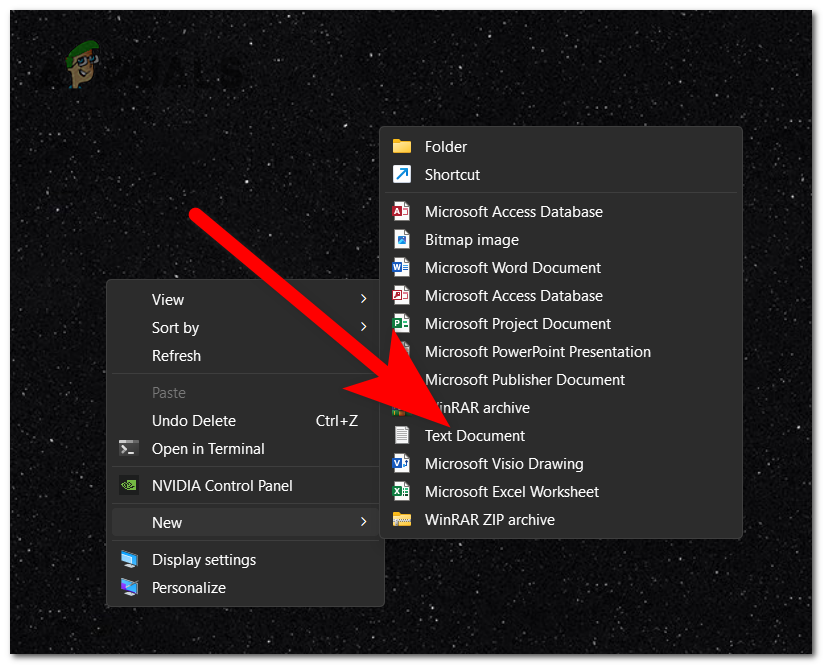Image resolution: width=823 pixels, height=665 pixels.
Task: Open Personalize settings from the menu
Action: coord(189,587)
